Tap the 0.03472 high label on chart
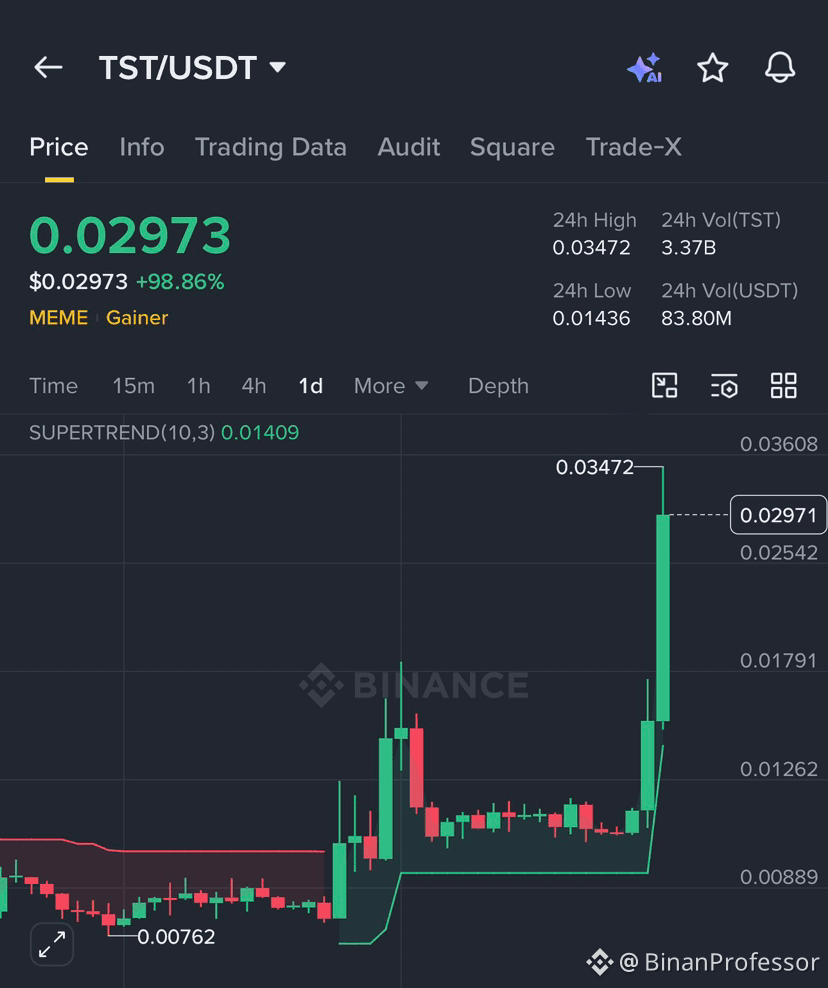This screenshot has height=988, width=828. click(594, 467)
